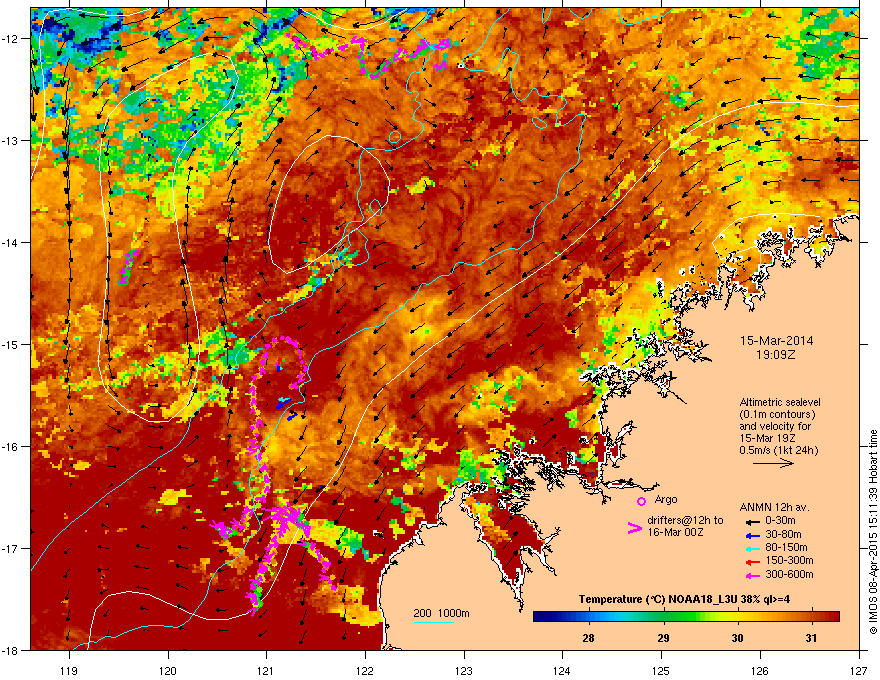Click the longitude axis label 125
The width and height of the screenshot is (880, 680).
[661, 670]
